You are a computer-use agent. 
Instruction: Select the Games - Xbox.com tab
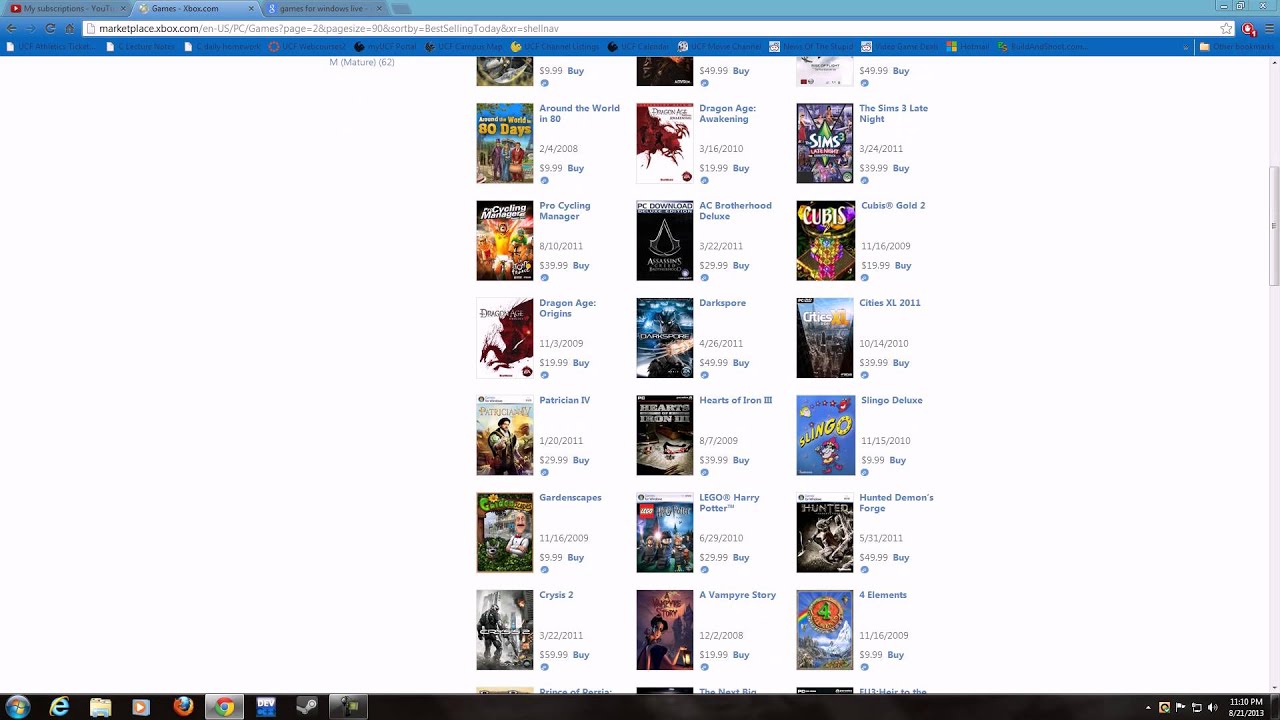pyautogui.click(x=195, y=8)
